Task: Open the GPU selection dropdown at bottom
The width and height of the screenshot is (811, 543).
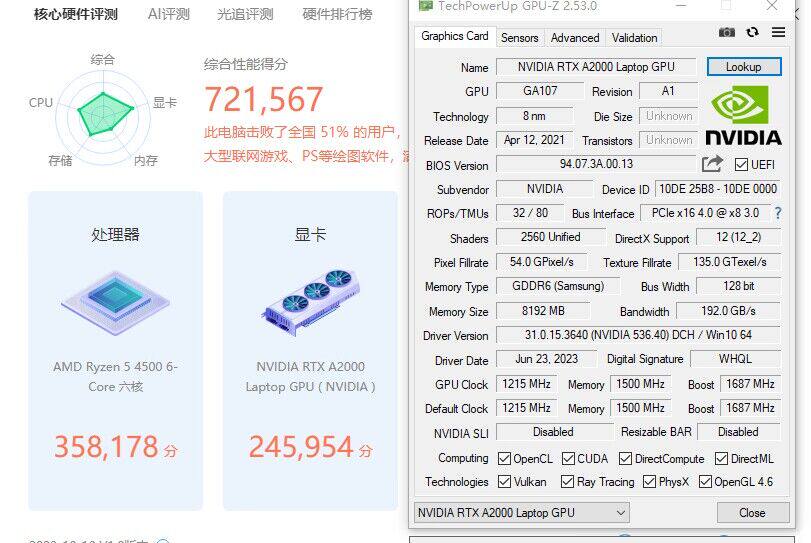Action: pyautogui.click(x=521, y=512)
